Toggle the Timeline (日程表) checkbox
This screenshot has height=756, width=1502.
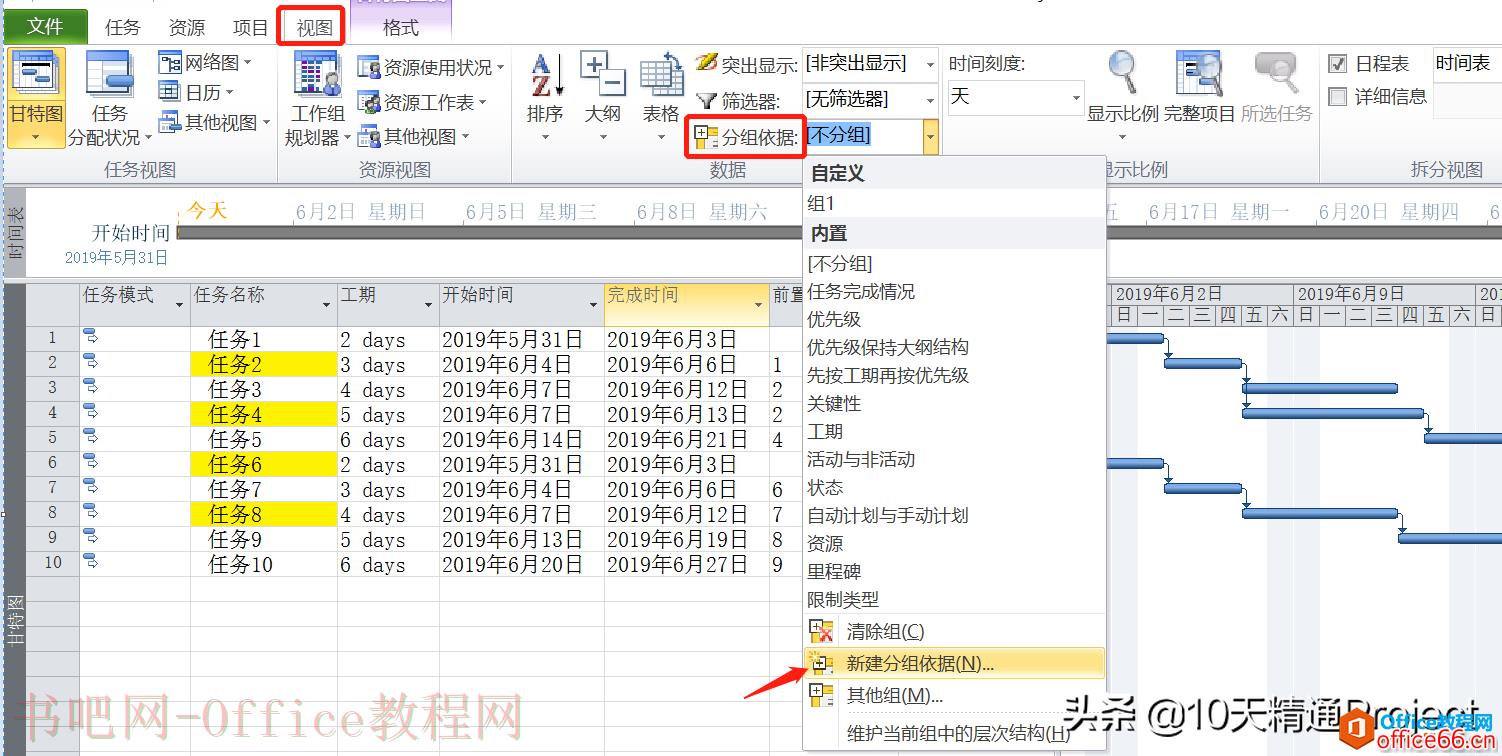pyautogui.click(x=1338, y=64)
